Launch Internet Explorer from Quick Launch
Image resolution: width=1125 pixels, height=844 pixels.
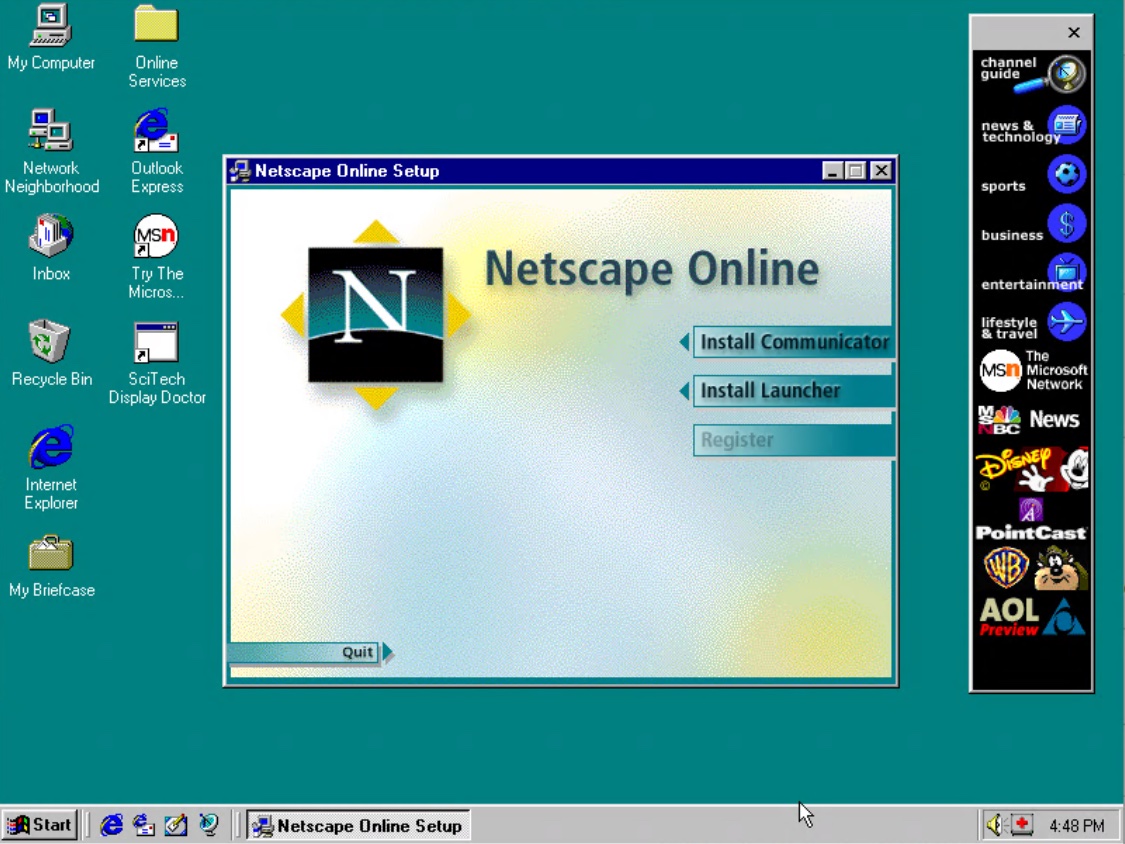pos(111,825)
